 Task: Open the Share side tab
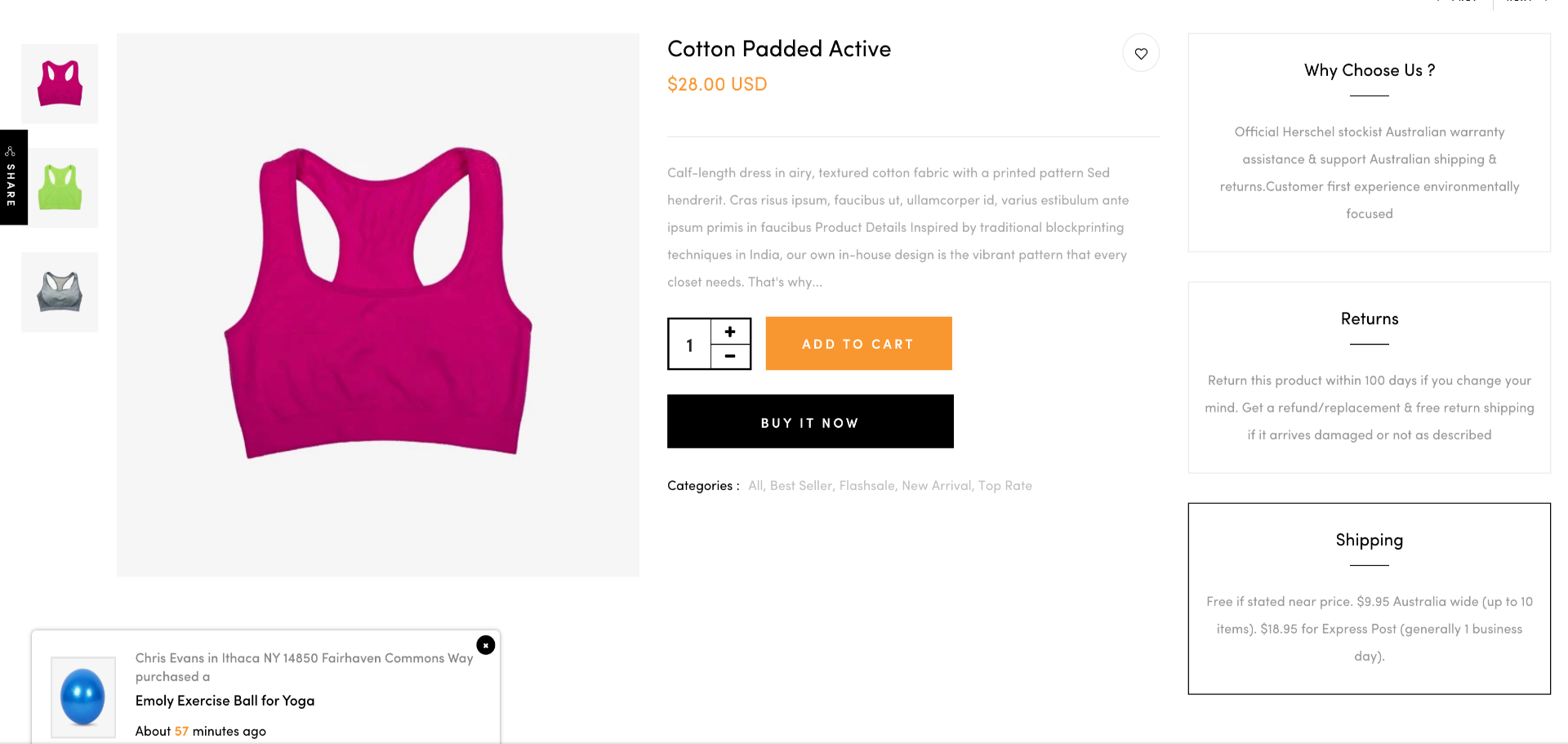tap(11, 177)
